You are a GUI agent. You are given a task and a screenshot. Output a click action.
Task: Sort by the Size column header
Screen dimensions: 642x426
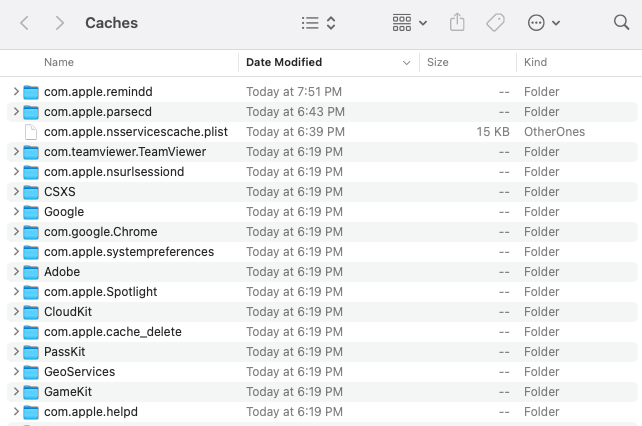pyautogui.click(x=438, y=62)
